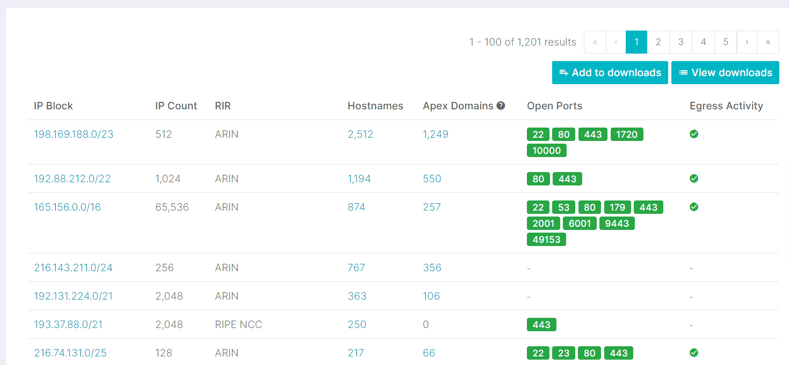Screen dimensions: 789x365
Task: Click port 23 badge
Action: [x=564, y=353]
